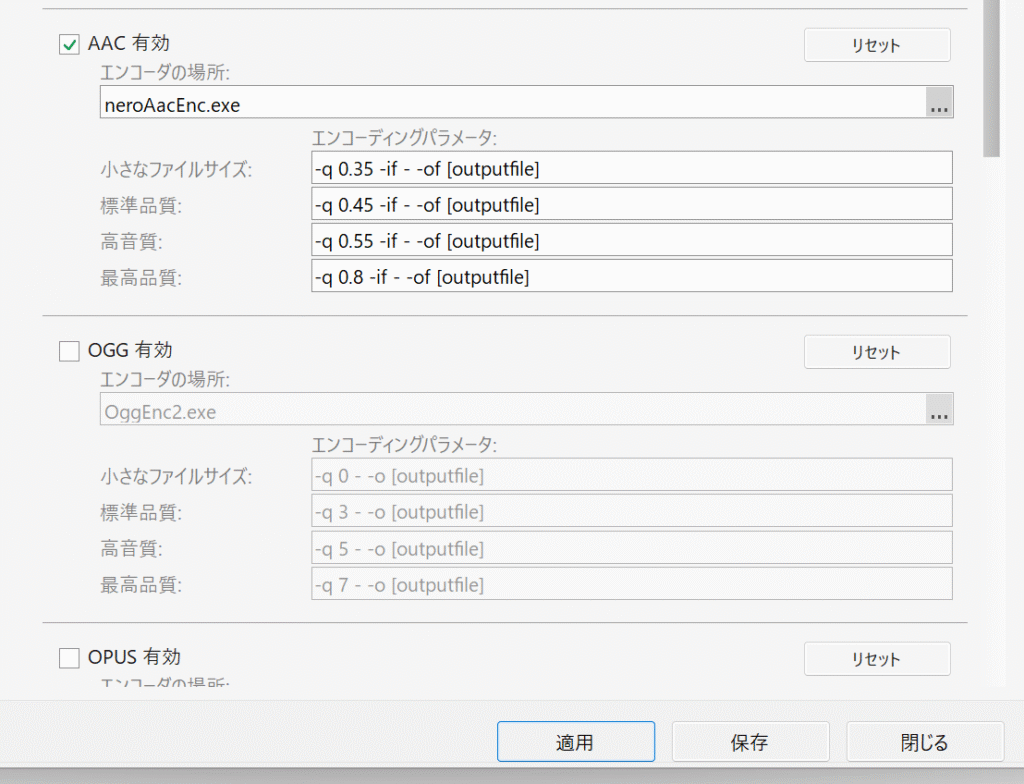Browse for OggEnc2.exe encoder location
The width and height of the screenshot is (1024, 784).
pyautogui.click(x=939, y=410)
